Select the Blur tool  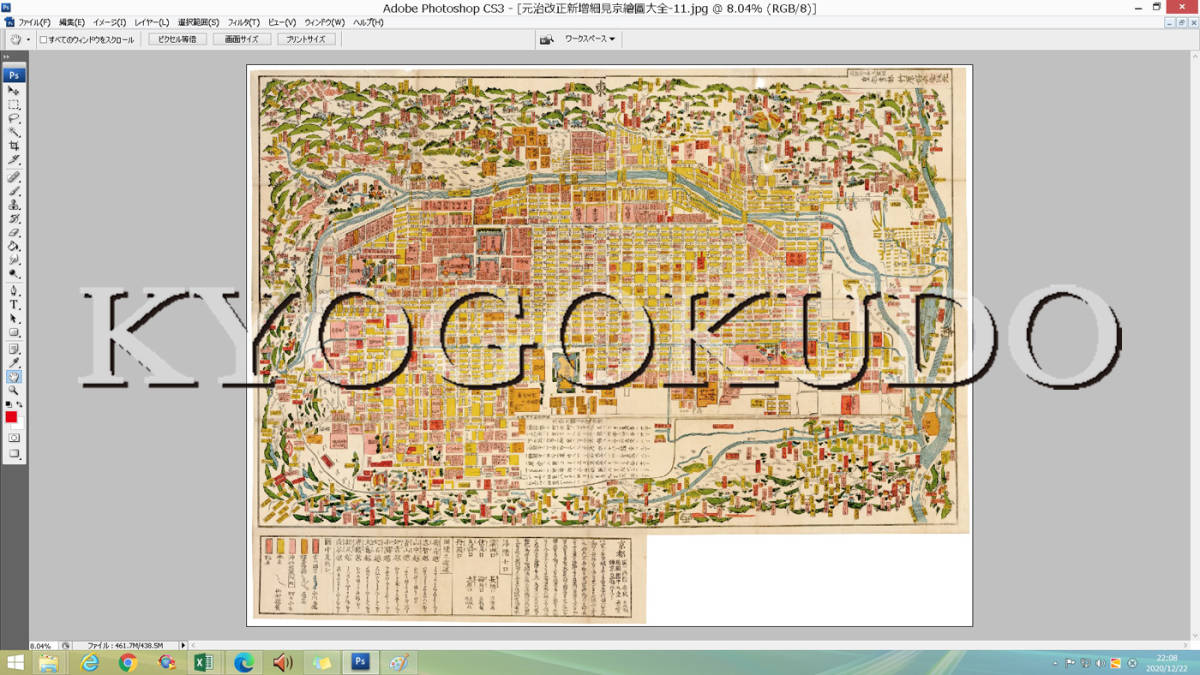tap(14, 261)
